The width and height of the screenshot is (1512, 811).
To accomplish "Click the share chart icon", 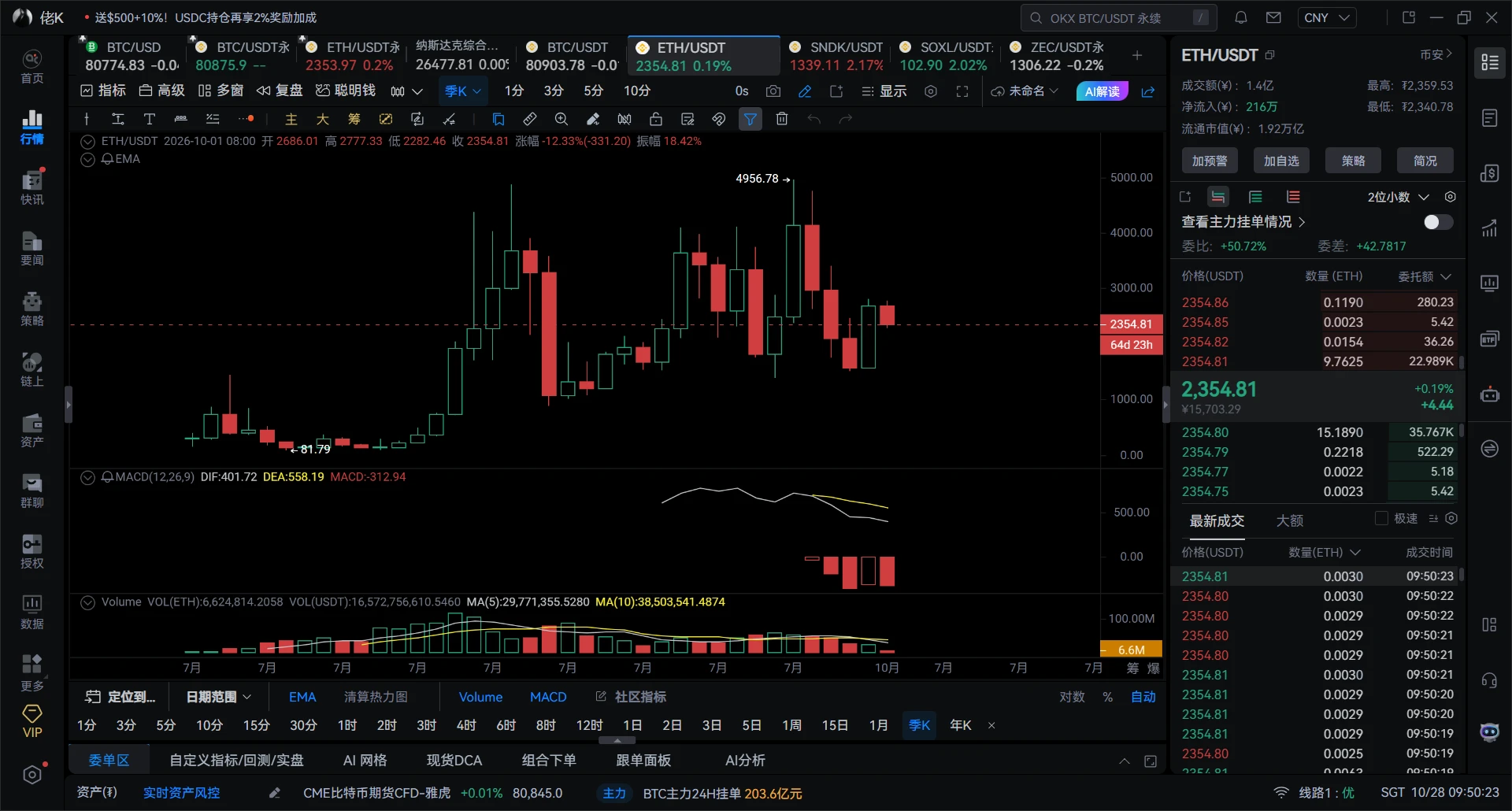I will pos(1148,91).
